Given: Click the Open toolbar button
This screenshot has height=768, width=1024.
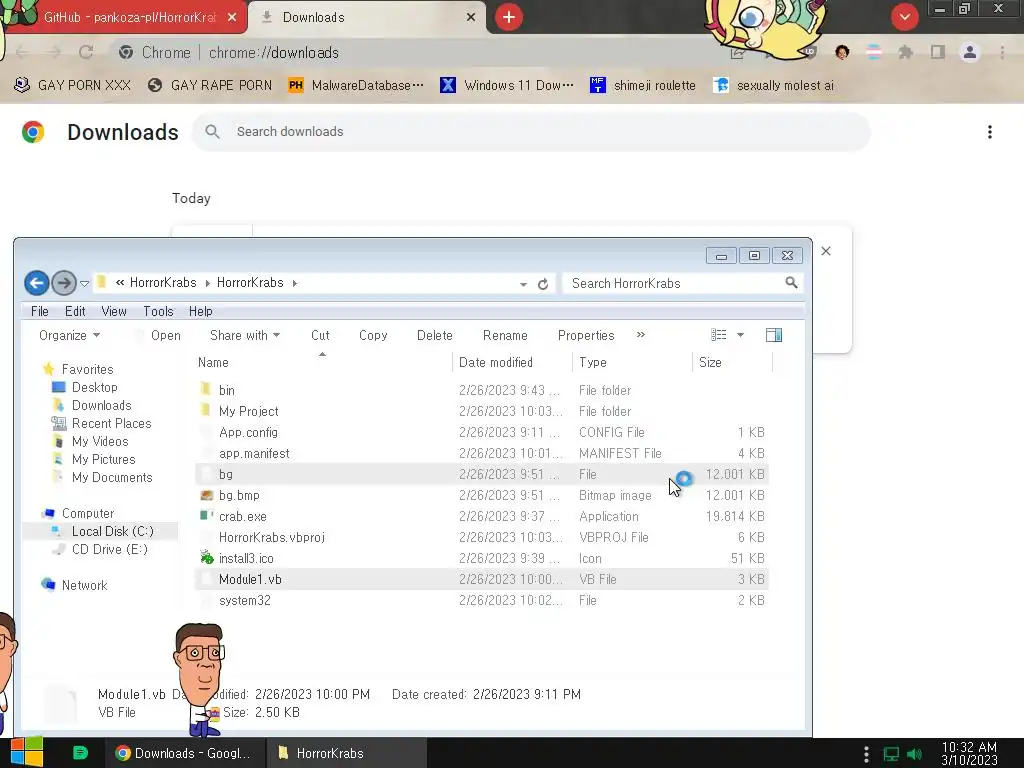Looking at the screenshot, I should [165, 335].
